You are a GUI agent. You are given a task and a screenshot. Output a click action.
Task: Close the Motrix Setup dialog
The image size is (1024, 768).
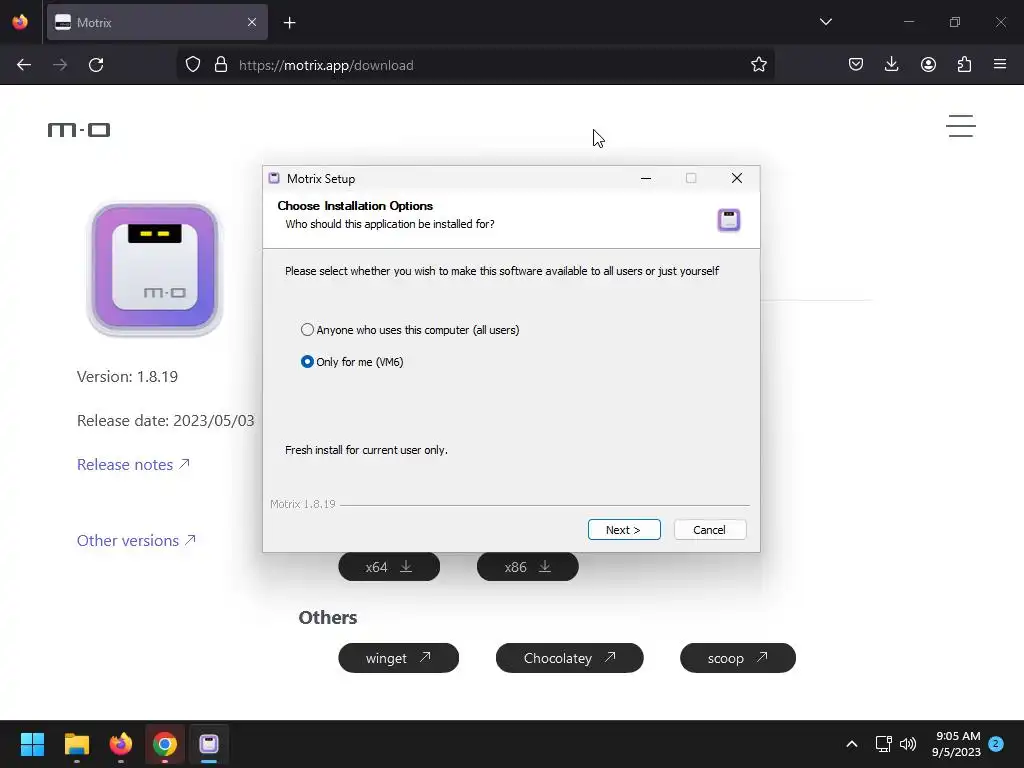737,178
